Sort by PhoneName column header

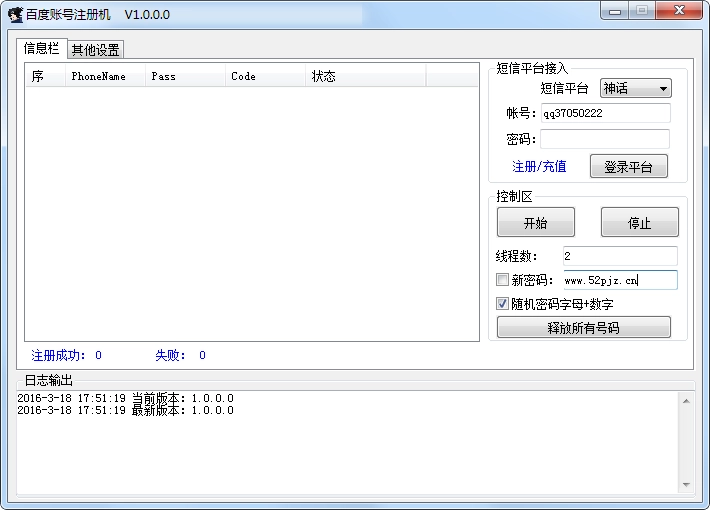click(106, 76)
